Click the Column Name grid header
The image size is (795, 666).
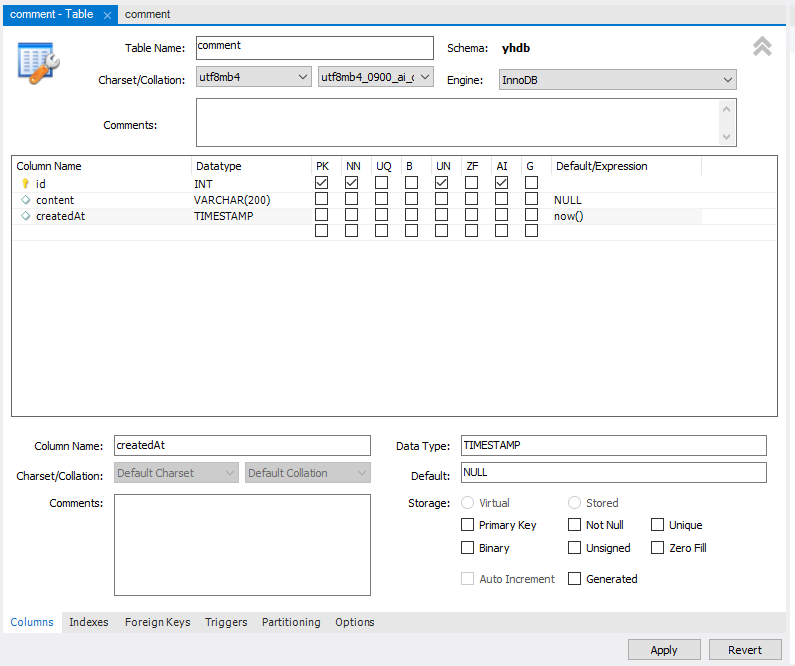pyautogui.click(x=102, y=166)
